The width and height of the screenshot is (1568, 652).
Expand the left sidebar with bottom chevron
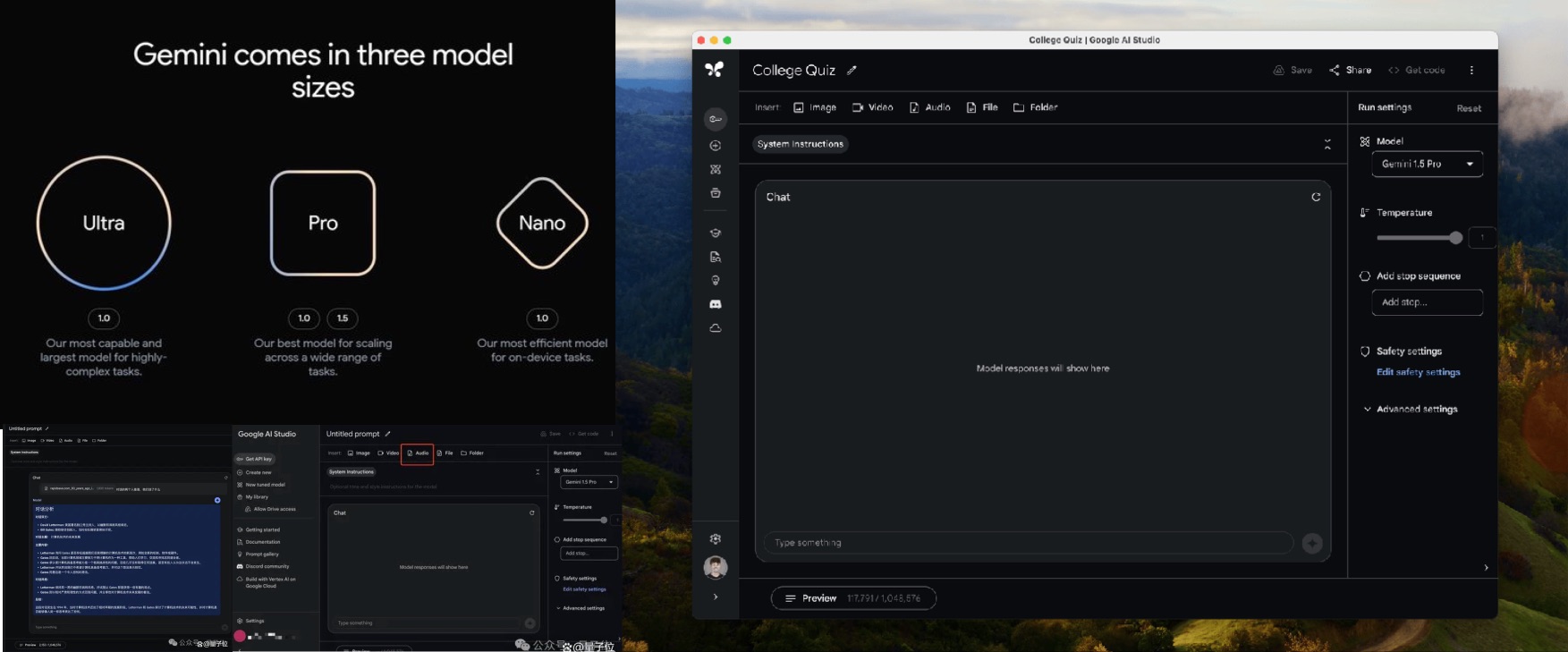tap(715, 597)
